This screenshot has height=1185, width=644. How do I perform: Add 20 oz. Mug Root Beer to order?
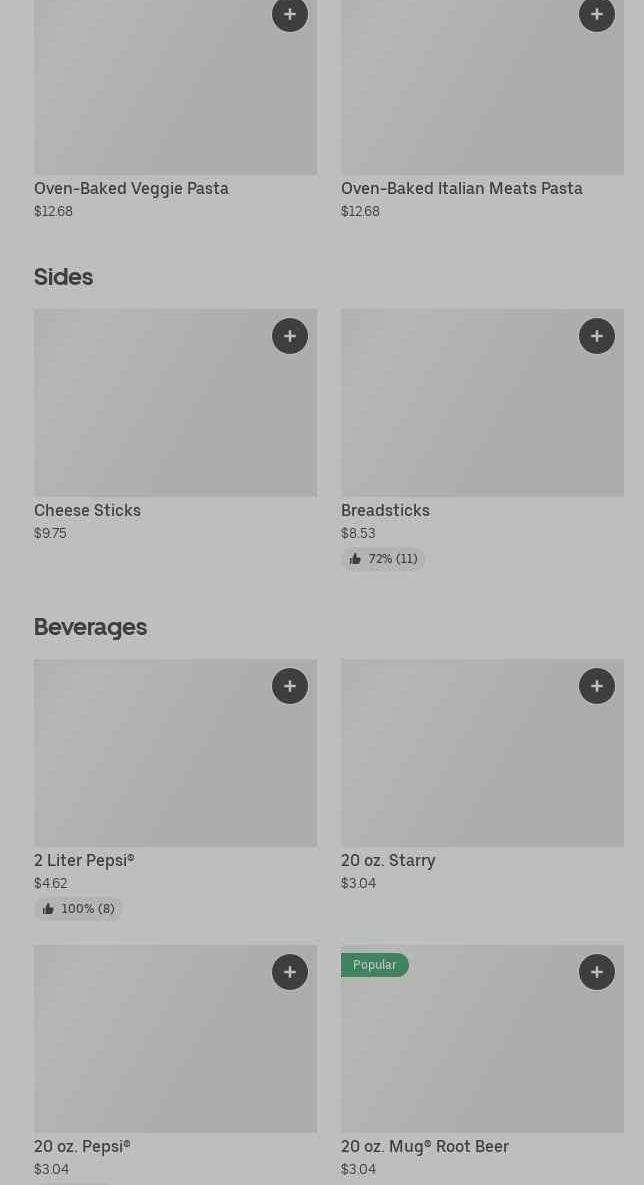597,972
